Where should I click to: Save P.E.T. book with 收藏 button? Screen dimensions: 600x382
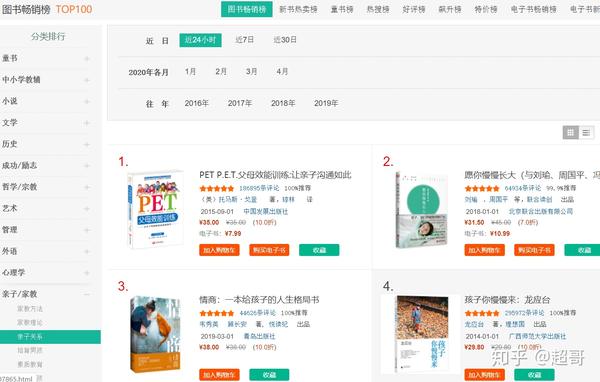(319, 250)
